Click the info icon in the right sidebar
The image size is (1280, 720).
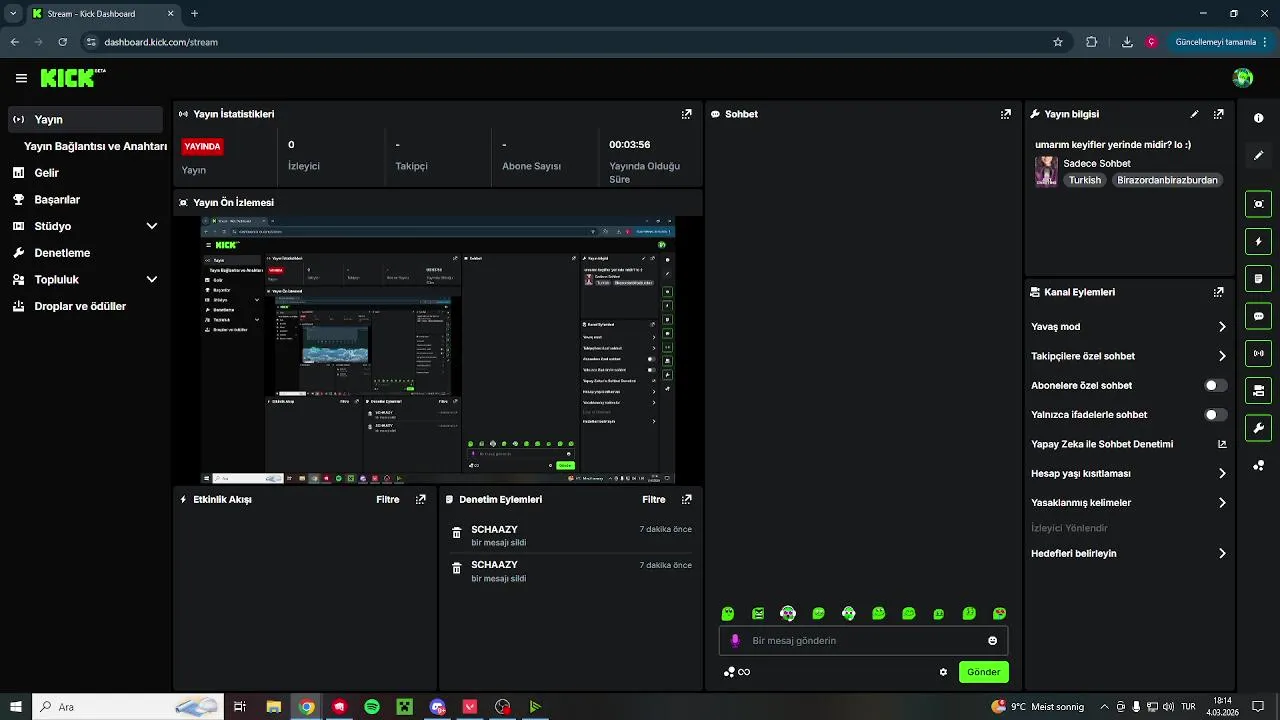coord(1258,118)
